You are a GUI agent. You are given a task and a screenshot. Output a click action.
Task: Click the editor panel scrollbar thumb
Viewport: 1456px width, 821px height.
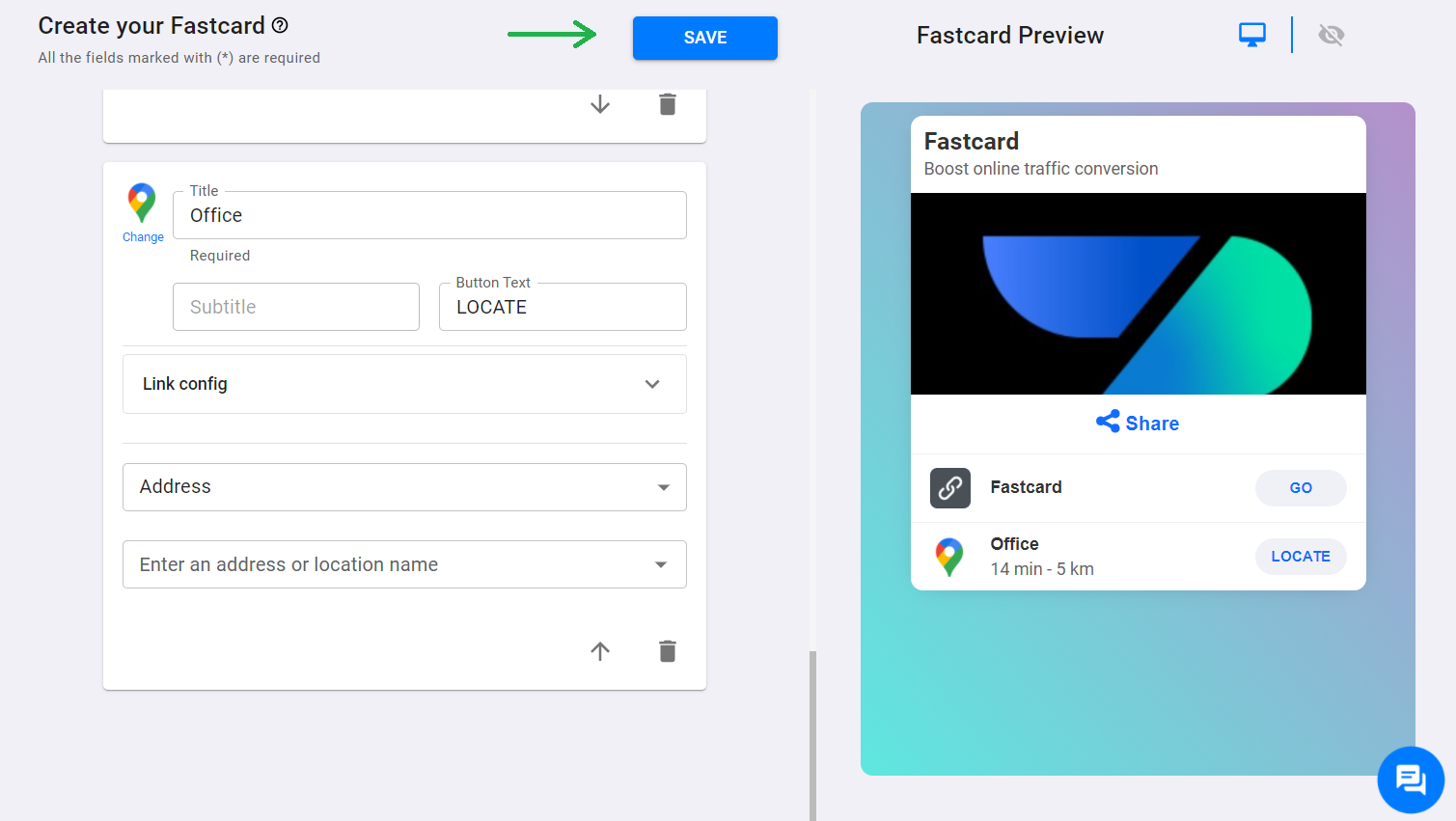tap(812, 735)
